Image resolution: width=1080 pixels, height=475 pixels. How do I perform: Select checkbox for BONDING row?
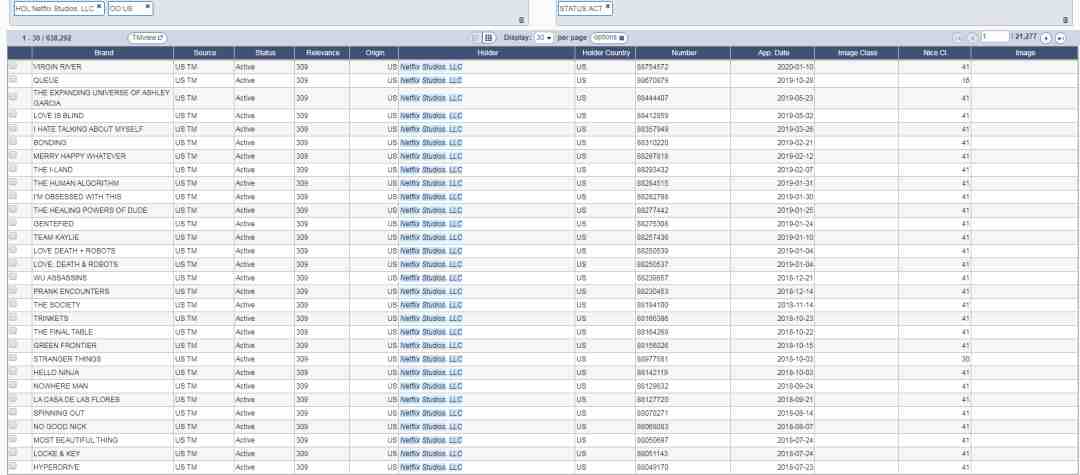[12, 142]
